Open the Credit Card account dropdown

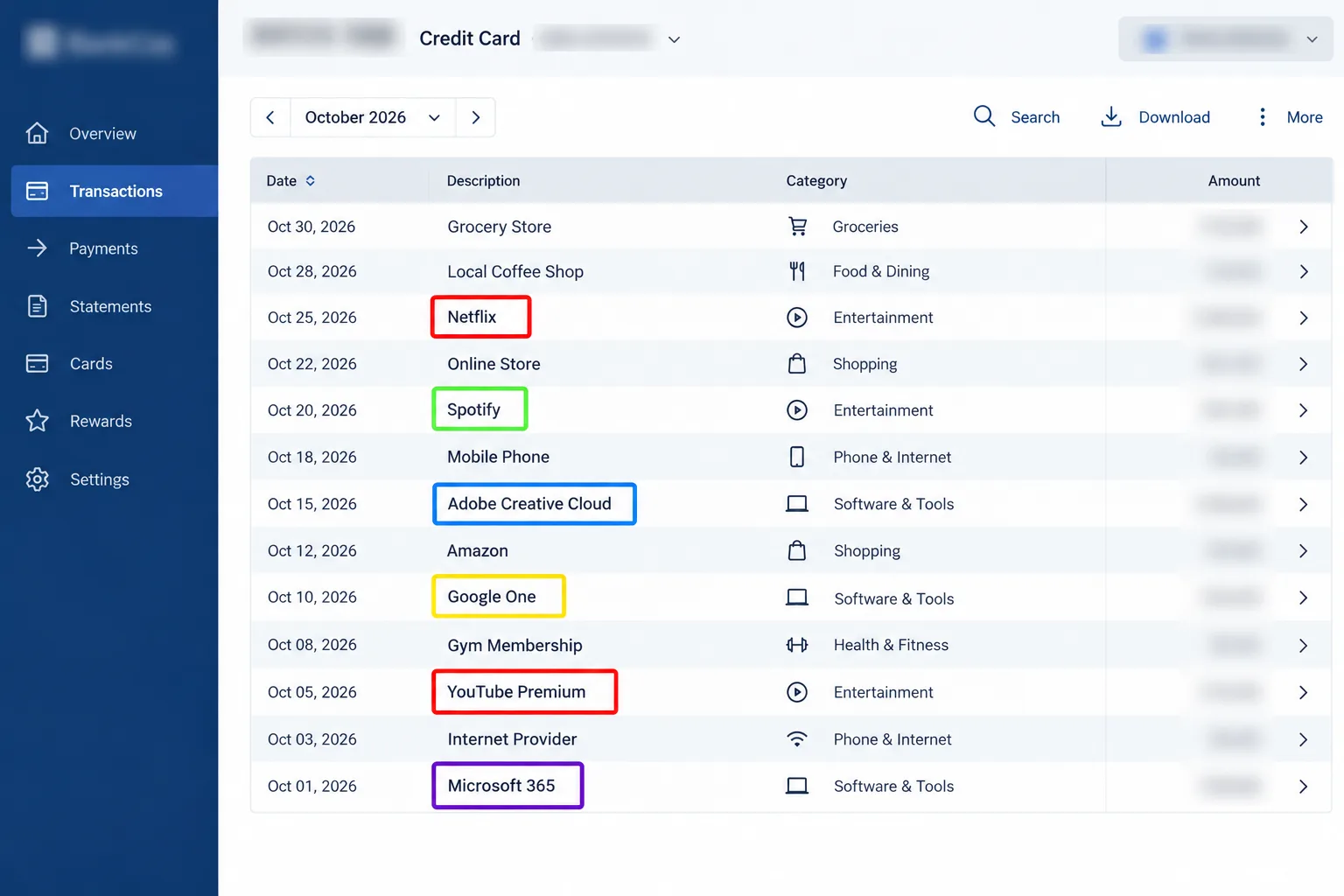pos(674,39)
